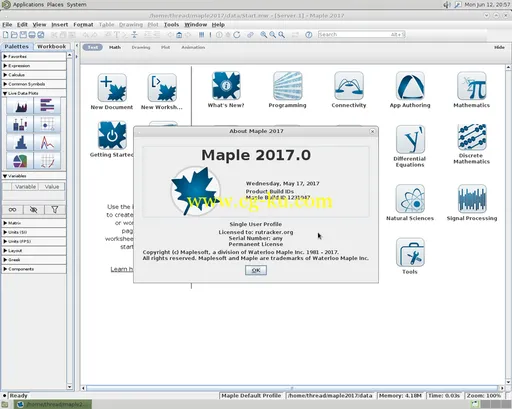Open the Connectivity topic icon
The height and width of the screenshot is (409, 512).
pyautogui.click(x=349, y=86)
